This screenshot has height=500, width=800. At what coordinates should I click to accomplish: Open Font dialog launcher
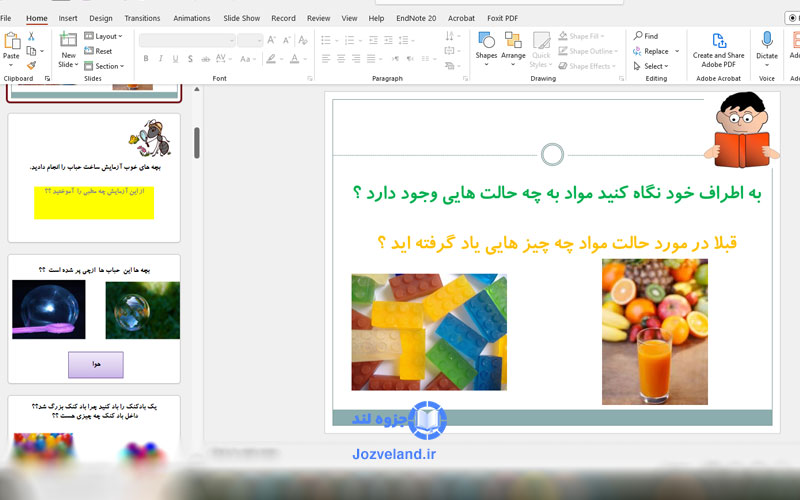310,79
